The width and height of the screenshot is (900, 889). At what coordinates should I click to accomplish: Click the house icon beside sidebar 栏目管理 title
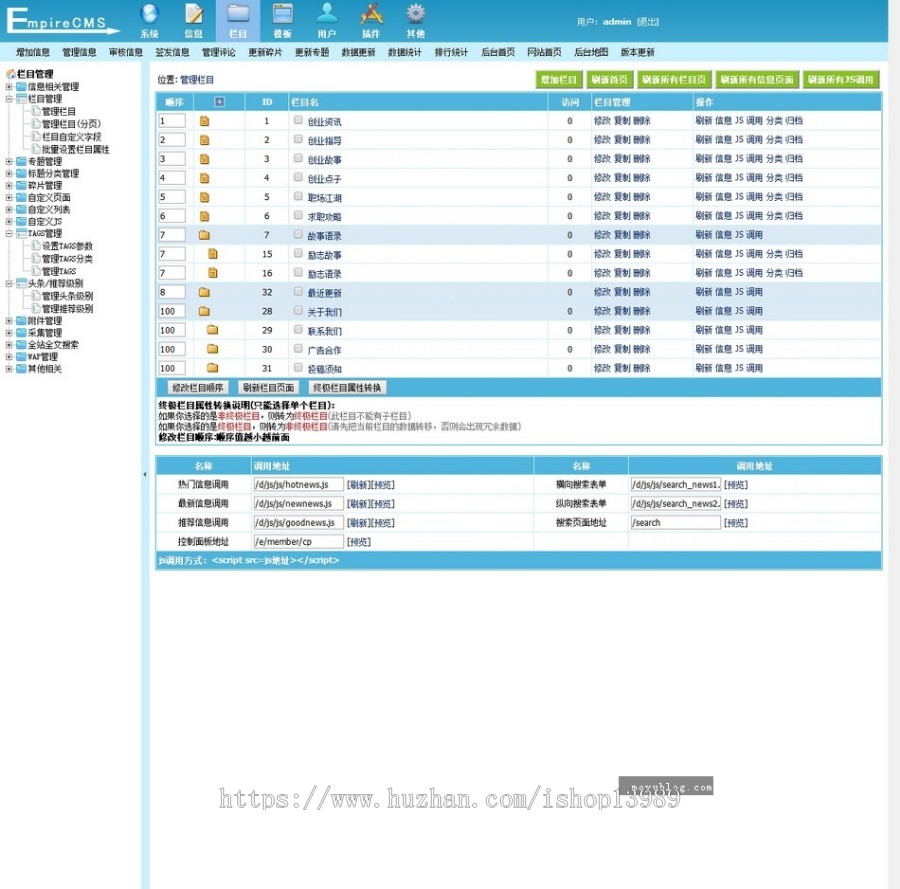pos(10,74)
